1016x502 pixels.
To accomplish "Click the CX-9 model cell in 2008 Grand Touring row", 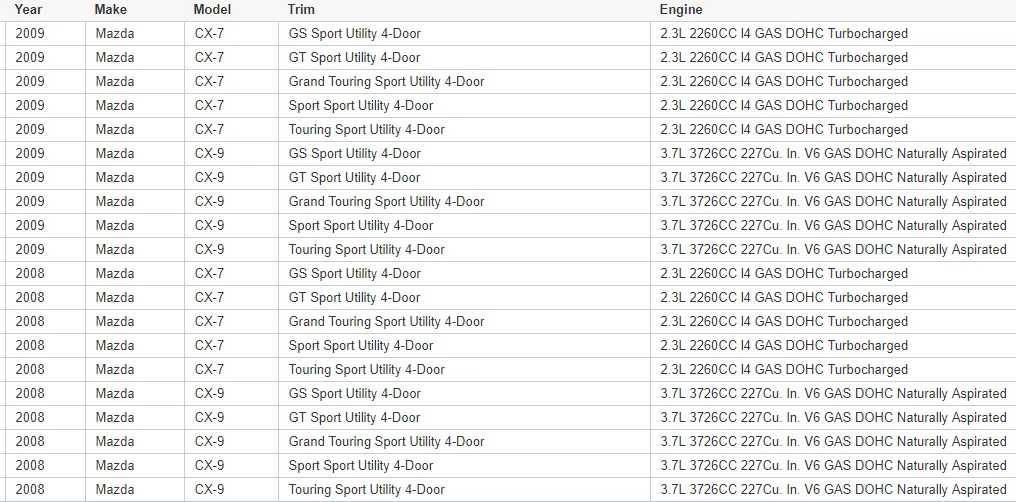I will (231, 441).
